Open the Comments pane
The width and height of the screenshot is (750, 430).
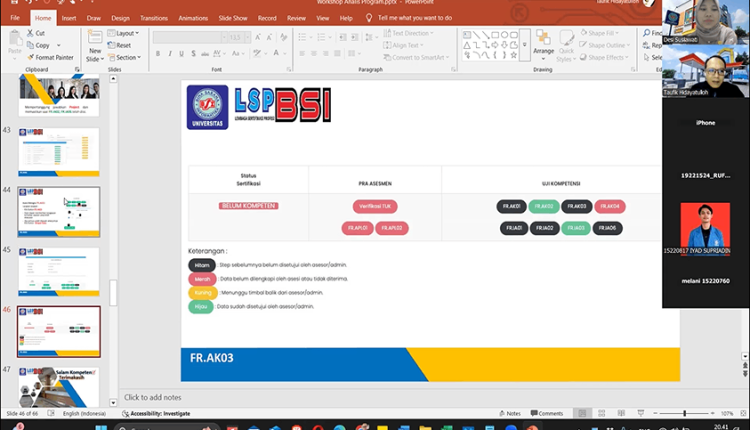[x=547, y=413]
